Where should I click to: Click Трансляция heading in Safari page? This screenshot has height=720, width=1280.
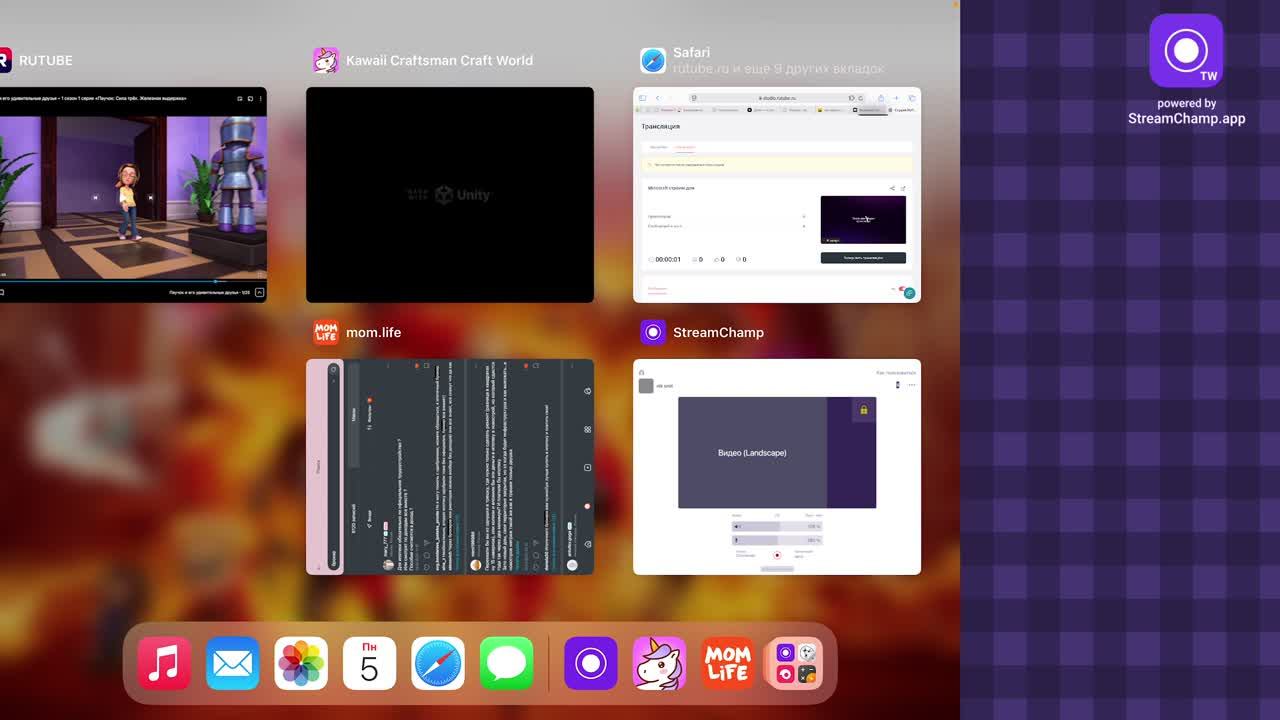click(660, 126)
